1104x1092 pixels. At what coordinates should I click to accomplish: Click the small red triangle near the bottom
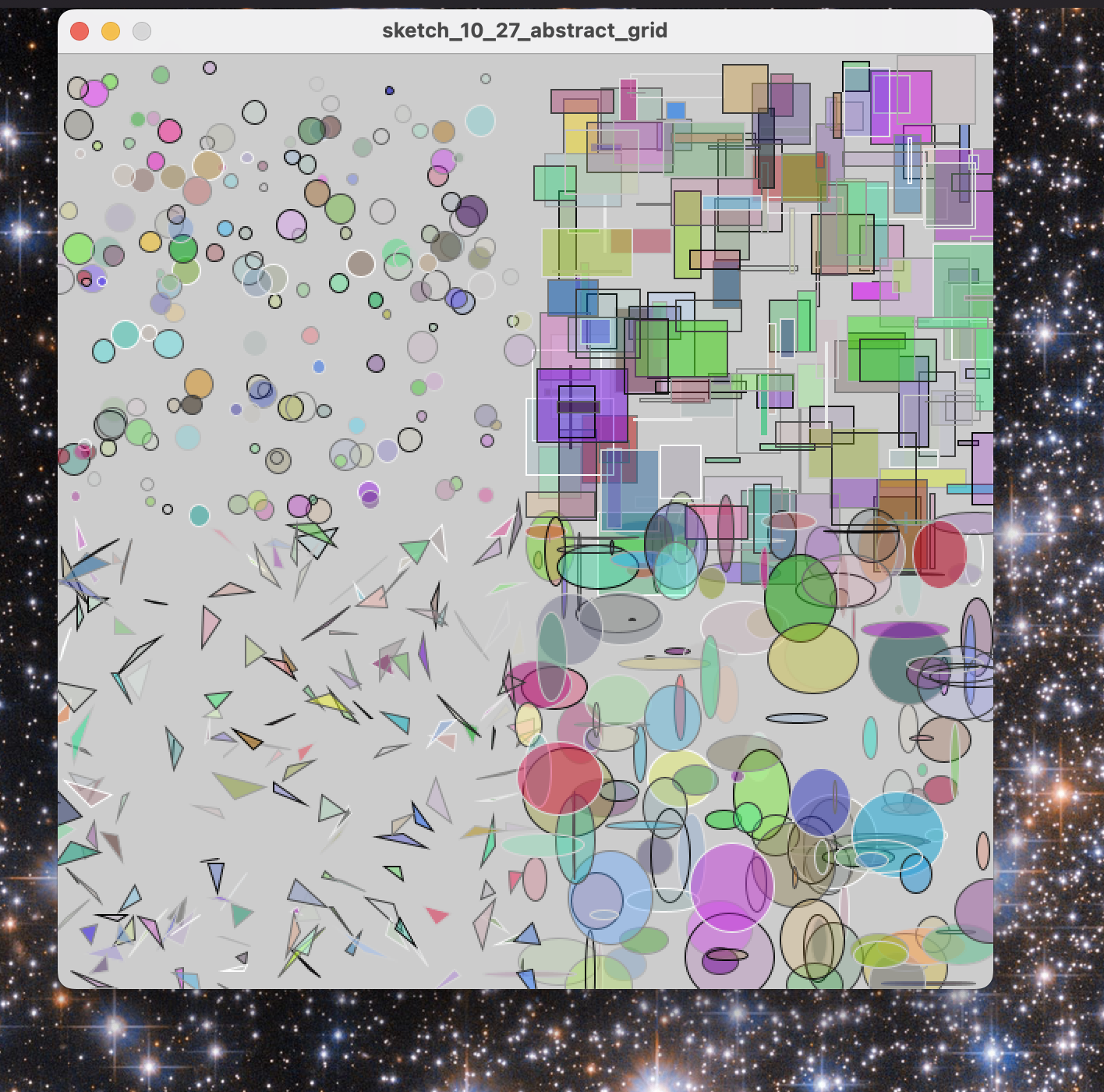click(x=436, y=914)
